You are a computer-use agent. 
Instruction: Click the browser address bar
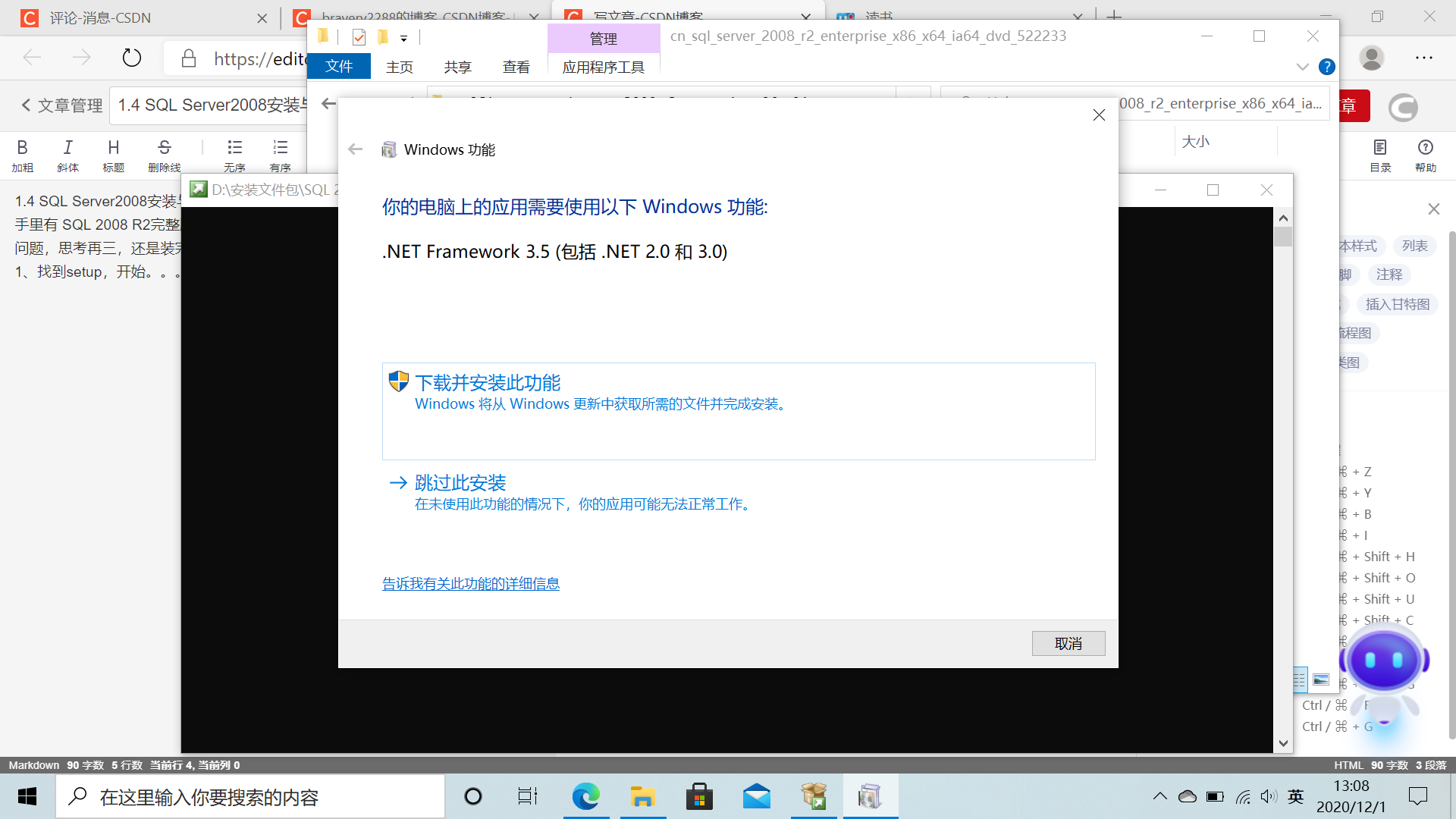pos(237,58)
